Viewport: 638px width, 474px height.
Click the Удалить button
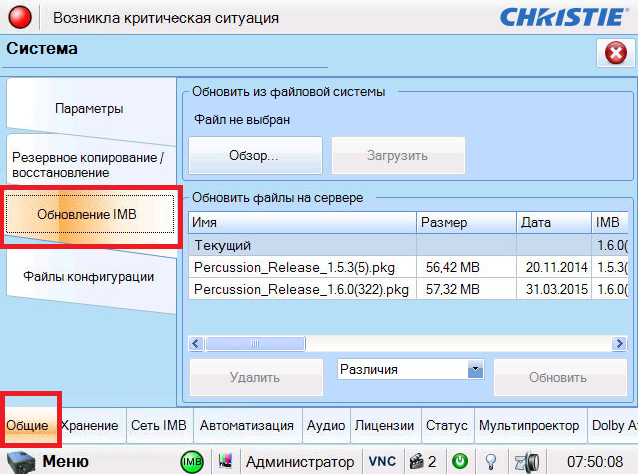tap(256, 377)
